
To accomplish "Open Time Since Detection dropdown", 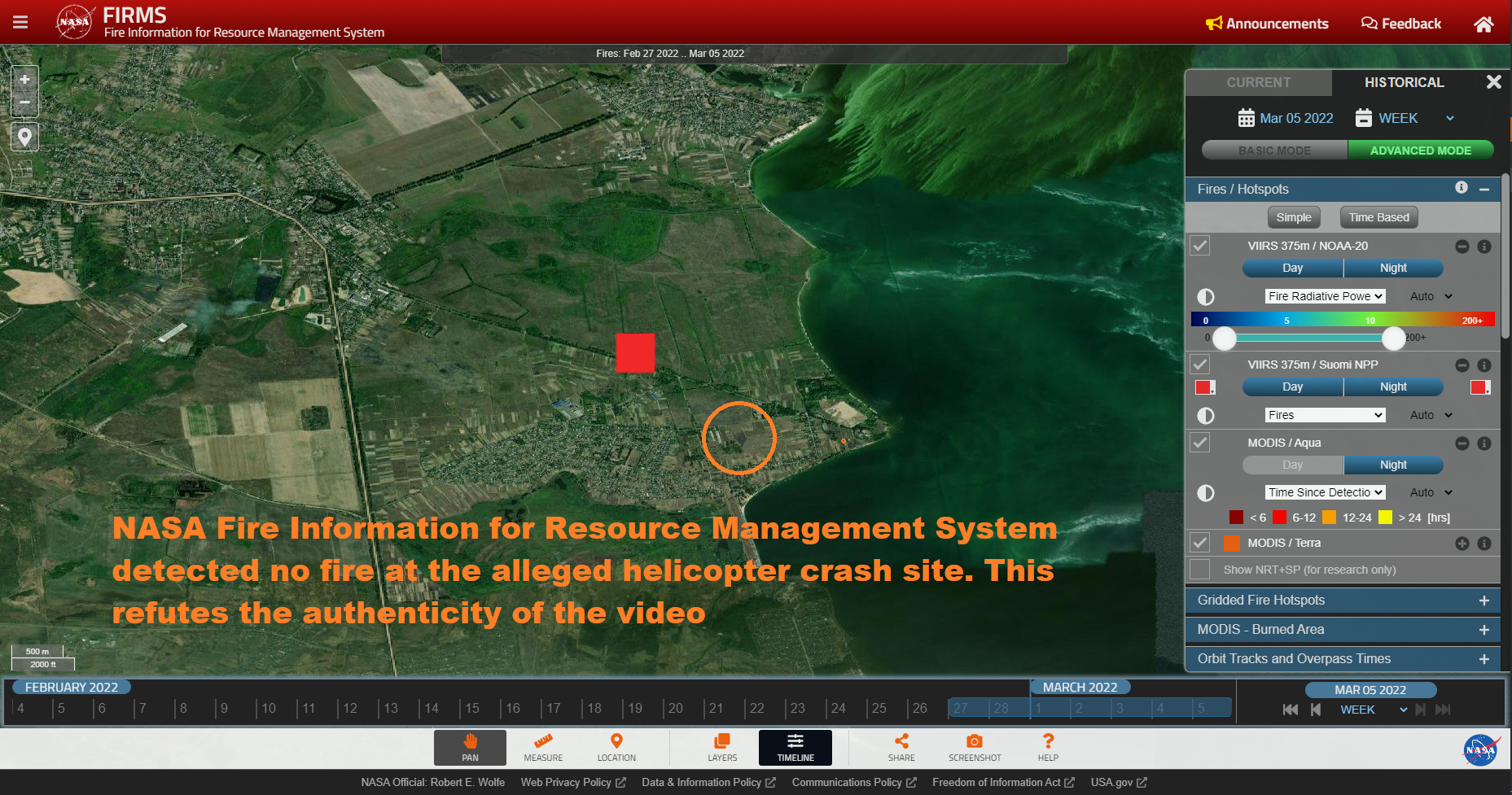I will pyautogui.click(x=1326, y=492).
